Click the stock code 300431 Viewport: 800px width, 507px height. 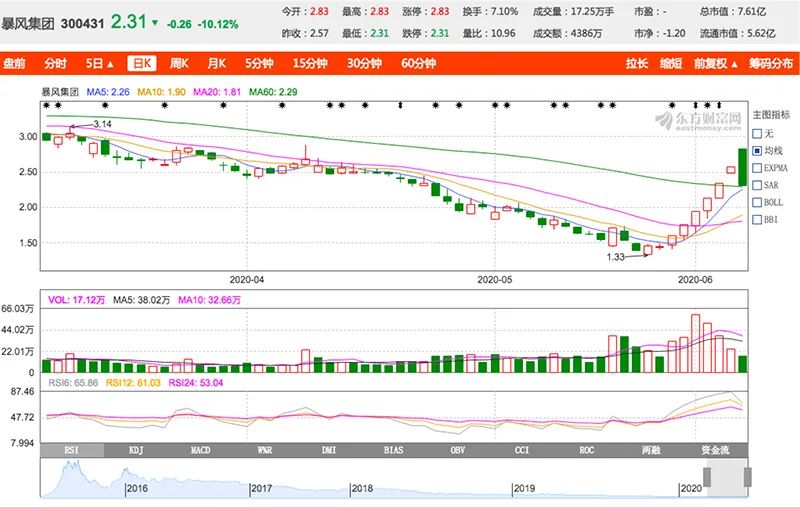click(82, 23)
